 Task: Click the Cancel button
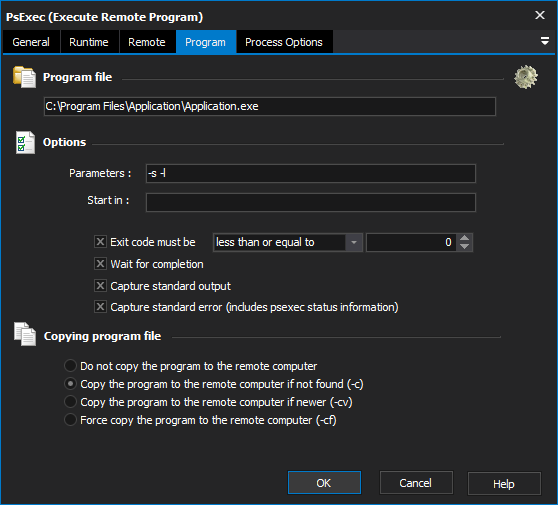[x=416, y=483]
